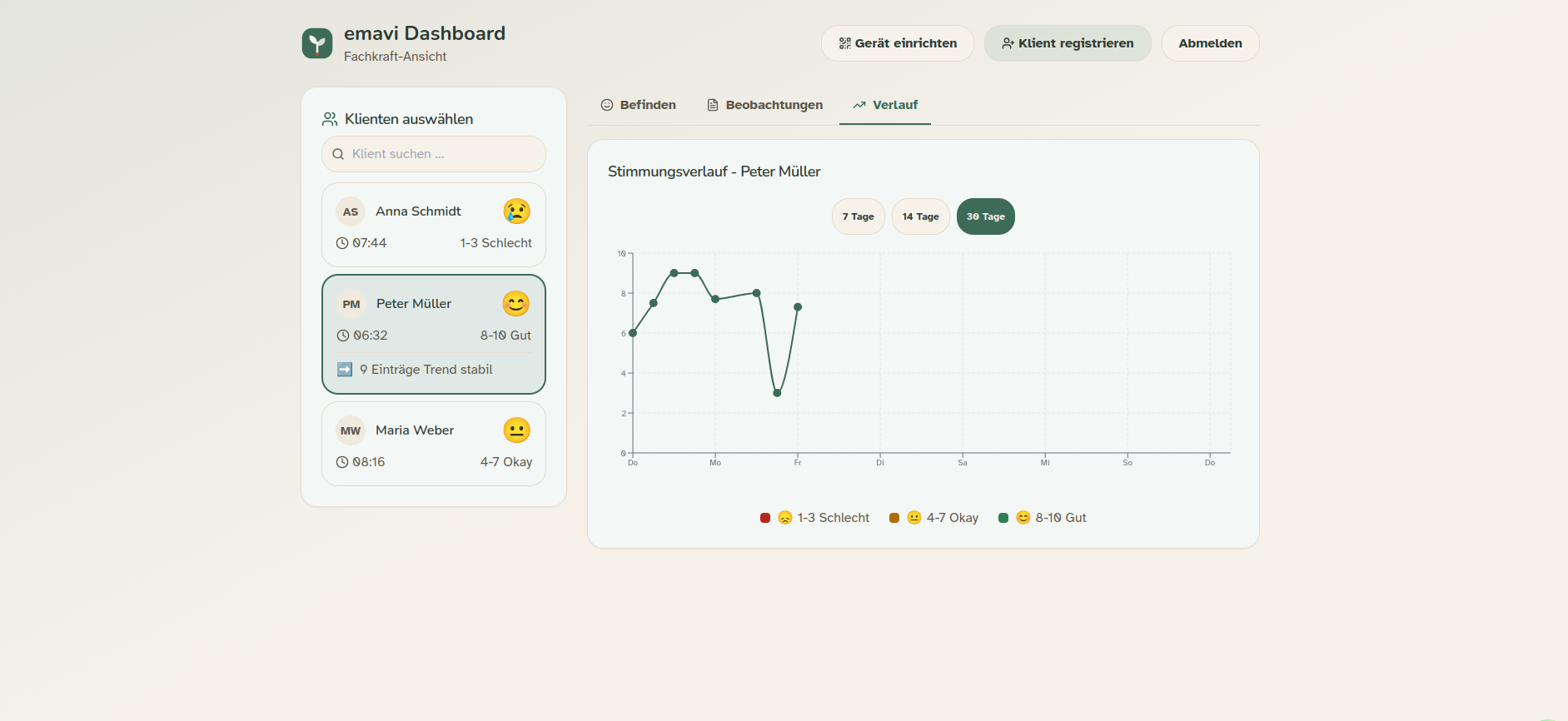Click the Klient registrieren button
The width and height of the screenshot is (1568, 721).
[1068, 43]
